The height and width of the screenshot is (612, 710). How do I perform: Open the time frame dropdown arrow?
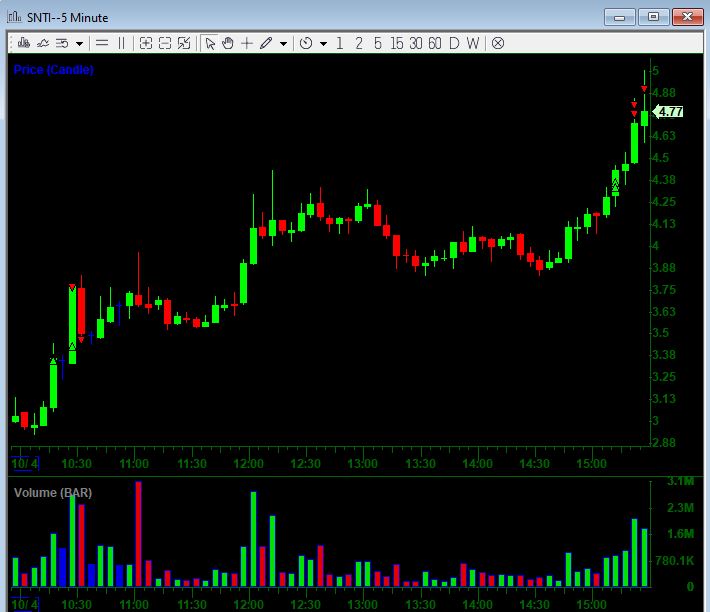click(323, 44)
